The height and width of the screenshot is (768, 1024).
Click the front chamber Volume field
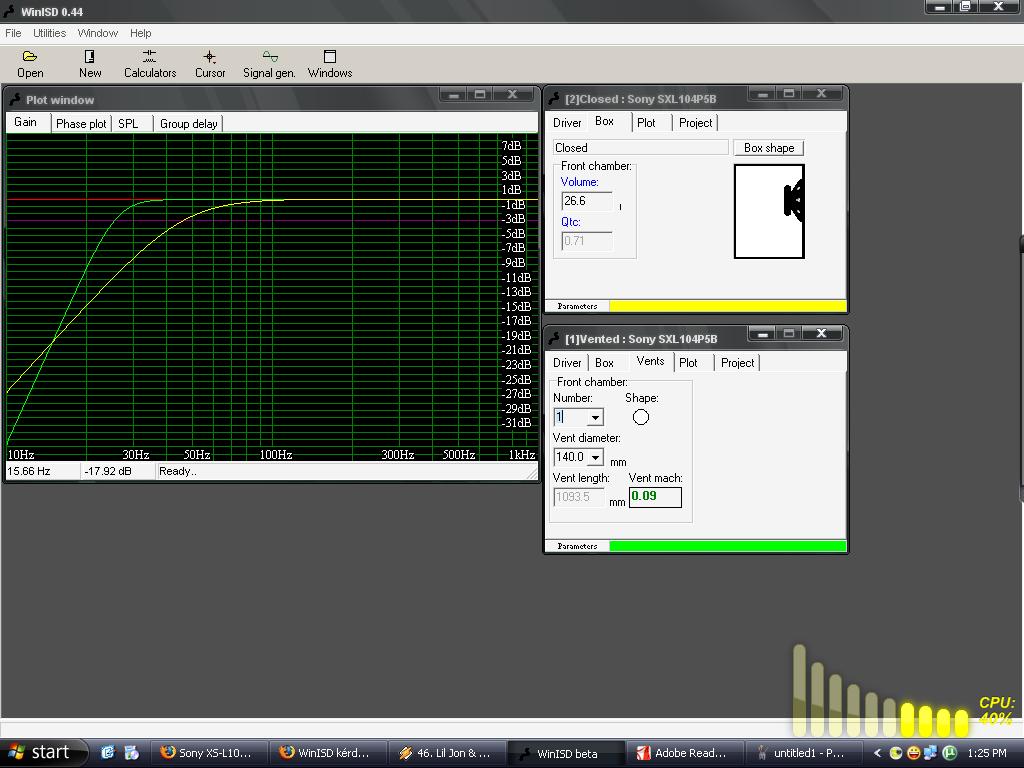(x=586, y=201)
